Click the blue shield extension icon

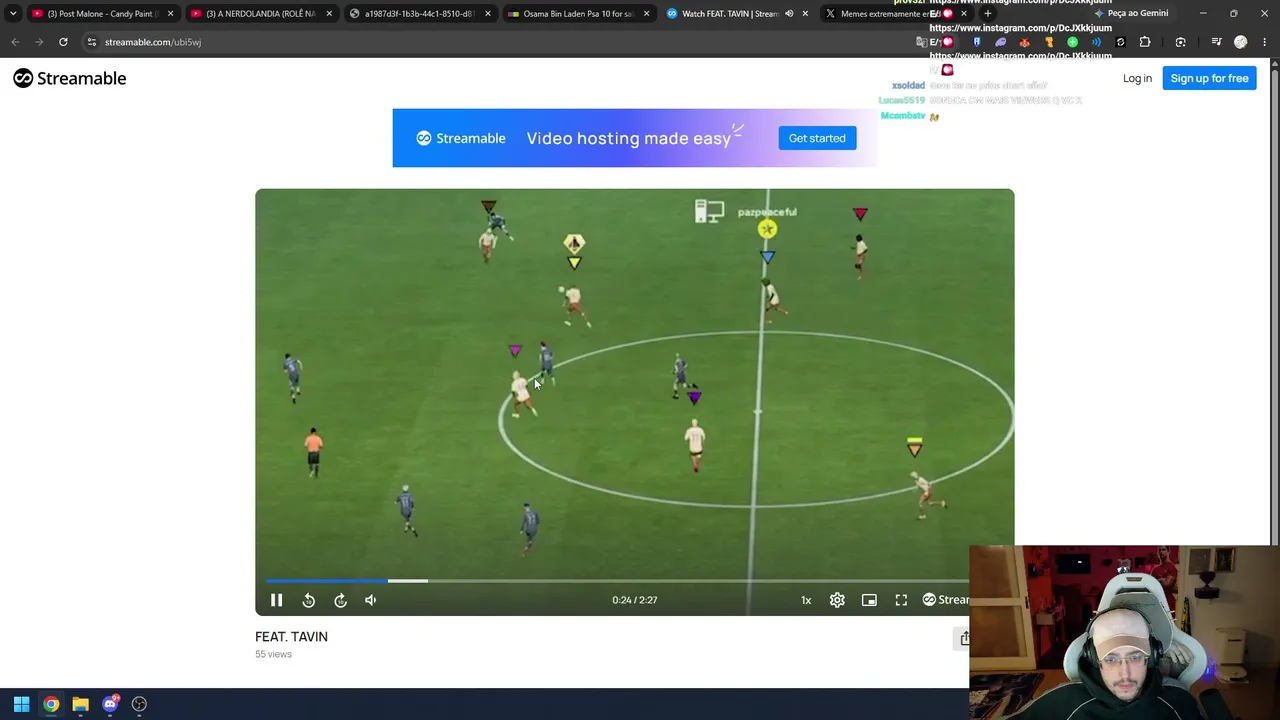(x=977, y=42)
